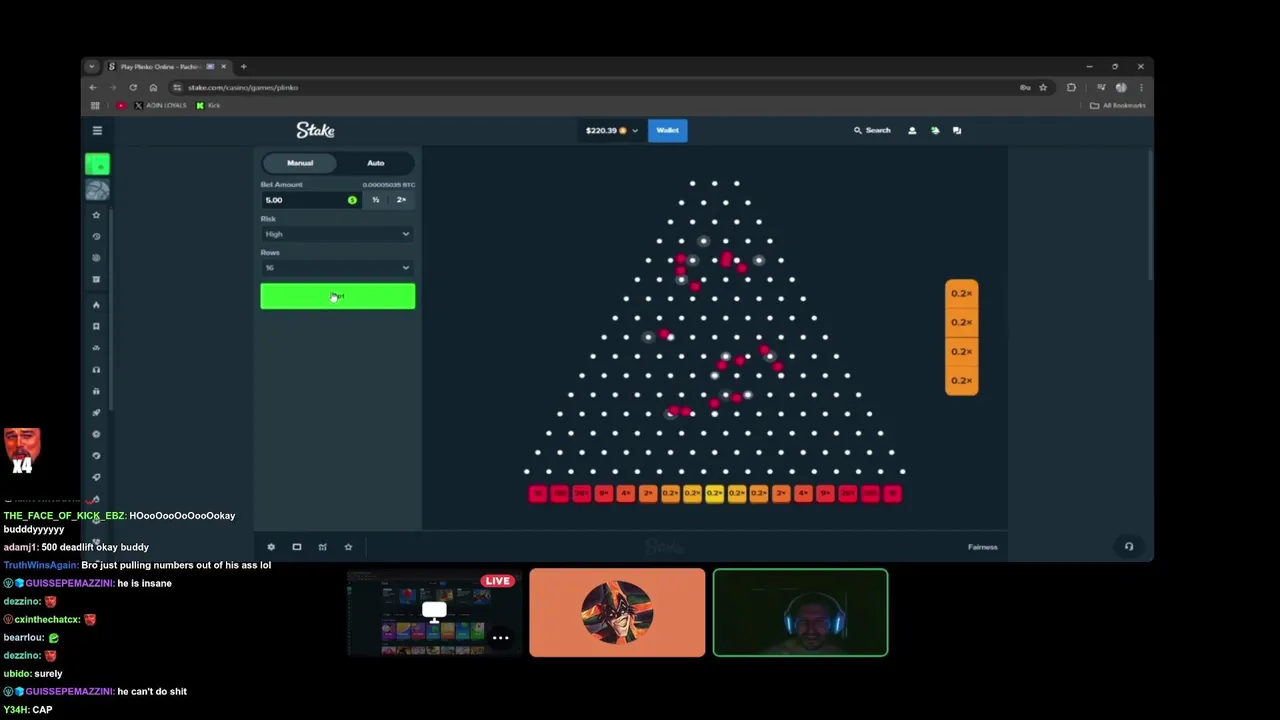Image resolution: width=1280 pixels, height=720 pixels.
Task: Toggle theatre mode icon below game
Action: click(x=297, y=547)
